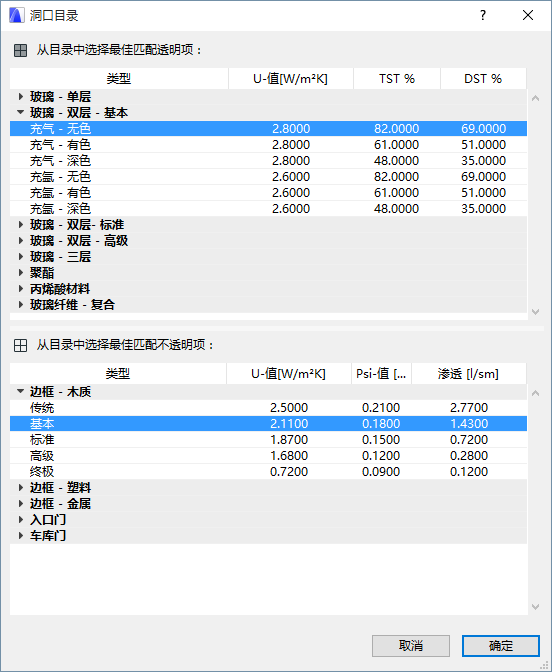Image resolution: width=552 pixels, height=672 pixels.
Task: Expand the 玻璃 - 单层 group
Action: 20,97
